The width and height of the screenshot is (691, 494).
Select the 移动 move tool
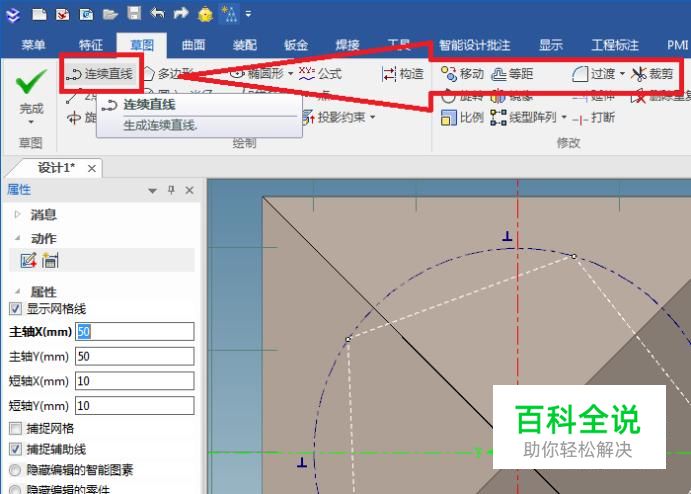click(462, 74)
